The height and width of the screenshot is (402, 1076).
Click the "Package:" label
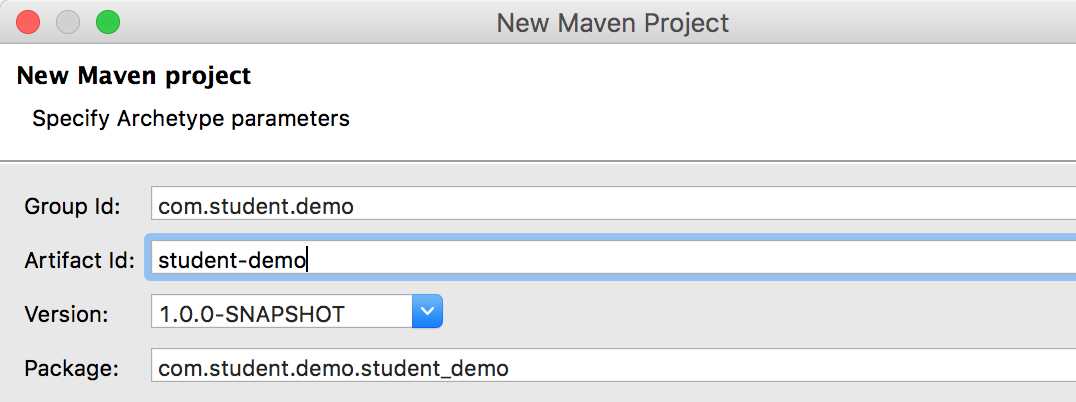coord(71,368)
